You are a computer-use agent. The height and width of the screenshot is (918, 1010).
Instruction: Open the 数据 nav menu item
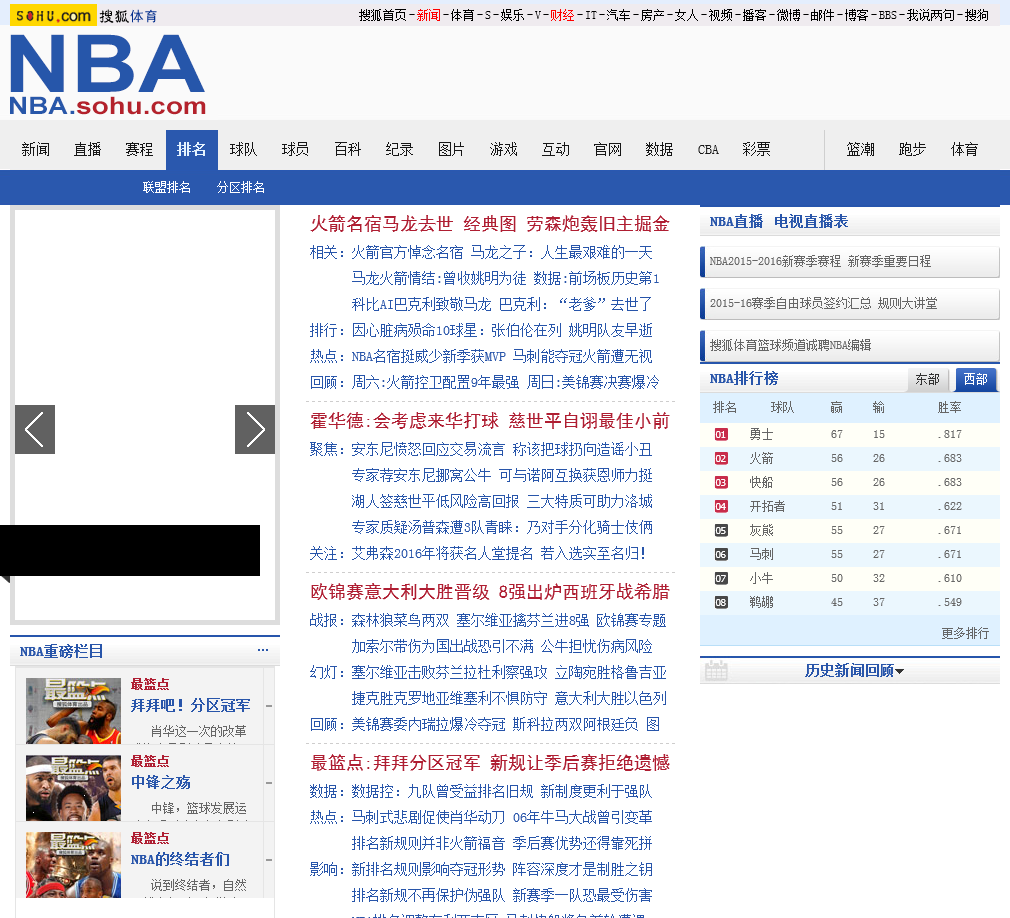[659, 149]
